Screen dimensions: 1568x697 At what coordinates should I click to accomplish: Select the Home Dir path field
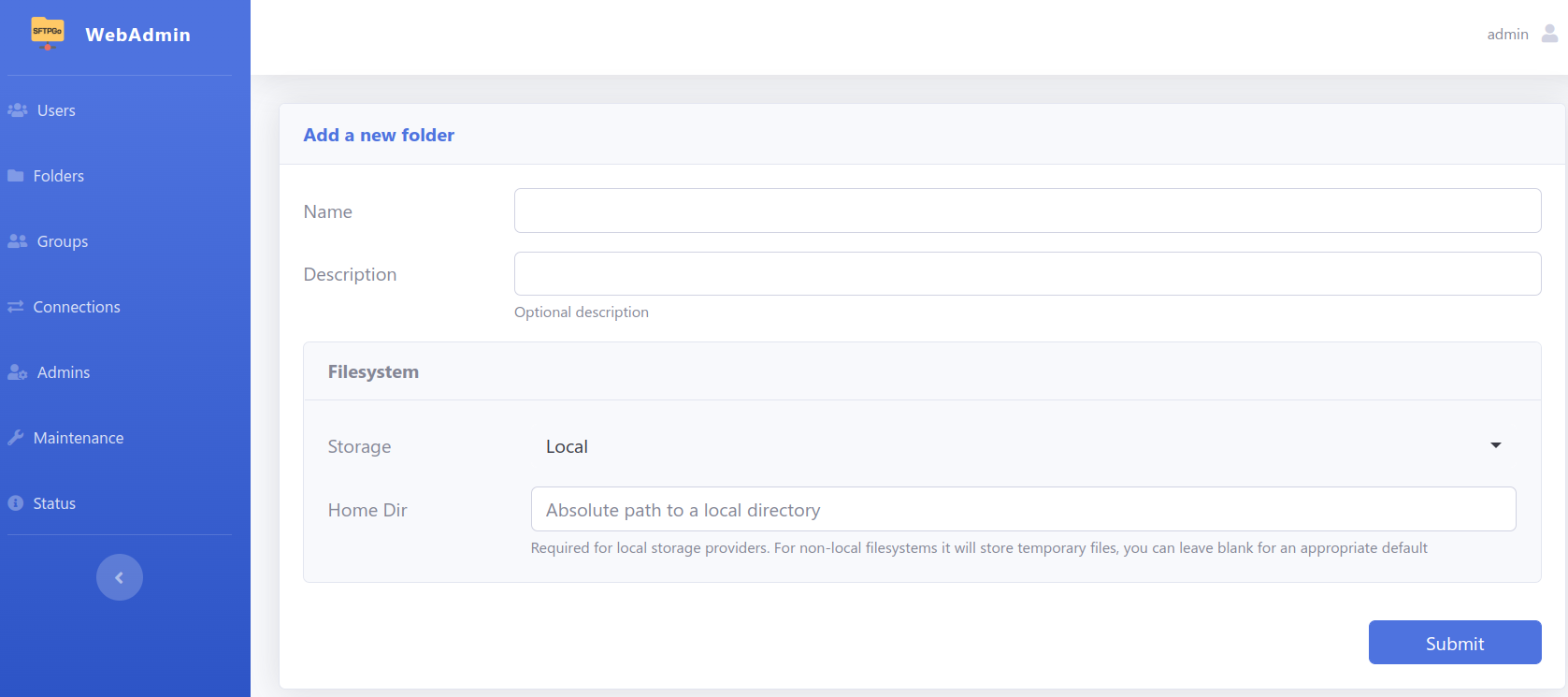pos(1023,509)
